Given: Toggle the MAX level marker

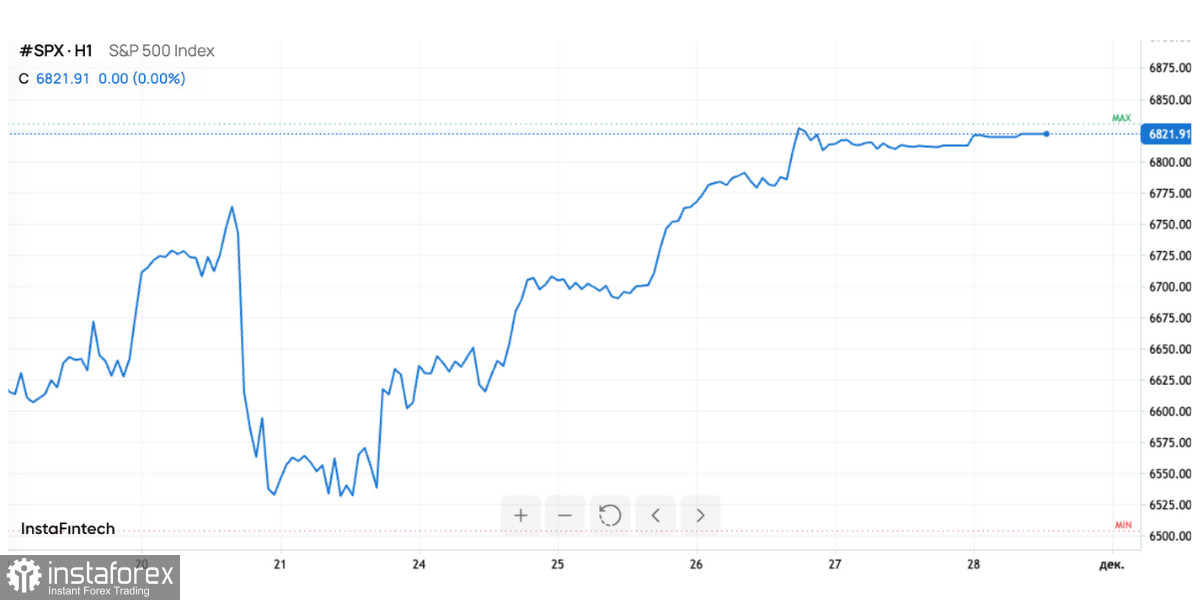Looking at the screenshot, I should [1120, 117].
